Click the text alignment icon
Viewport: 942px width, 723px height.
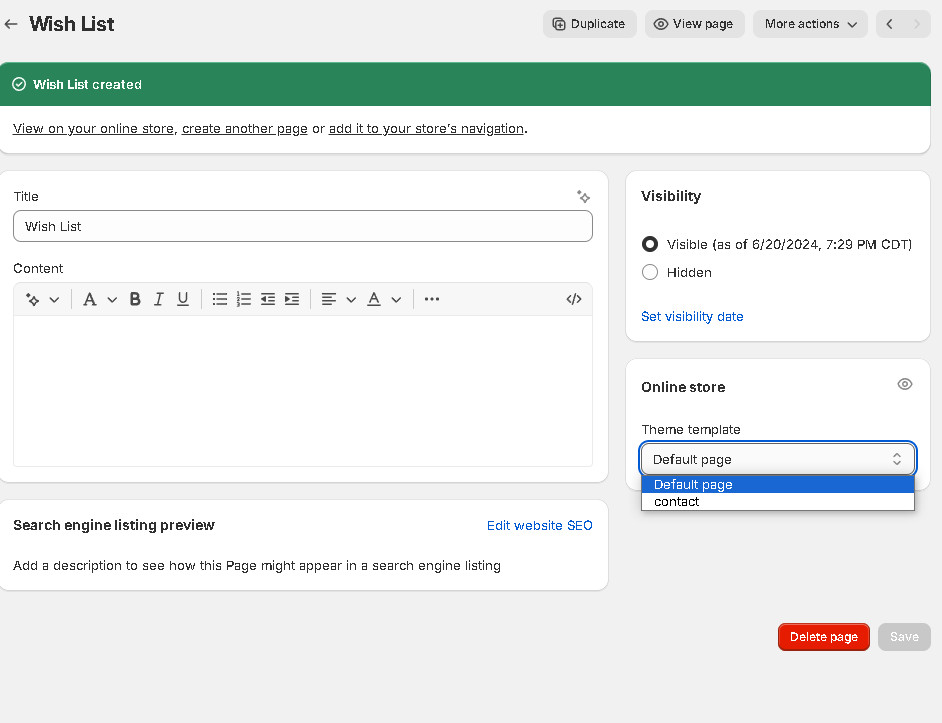pos(329,299)
